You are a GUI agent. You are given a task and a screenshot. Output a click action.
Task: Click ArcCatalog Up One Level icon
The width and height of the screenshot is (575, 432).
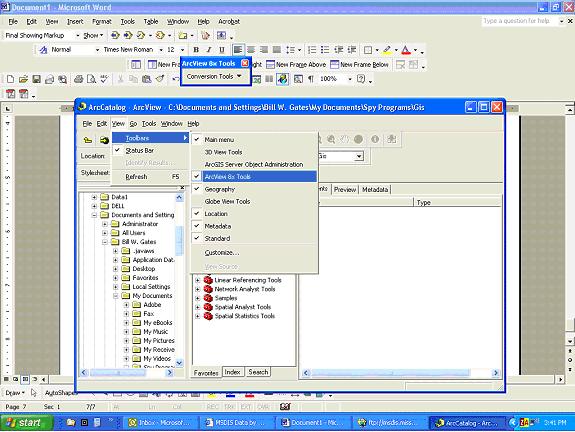pyautogui.click(x=88, y=140)
